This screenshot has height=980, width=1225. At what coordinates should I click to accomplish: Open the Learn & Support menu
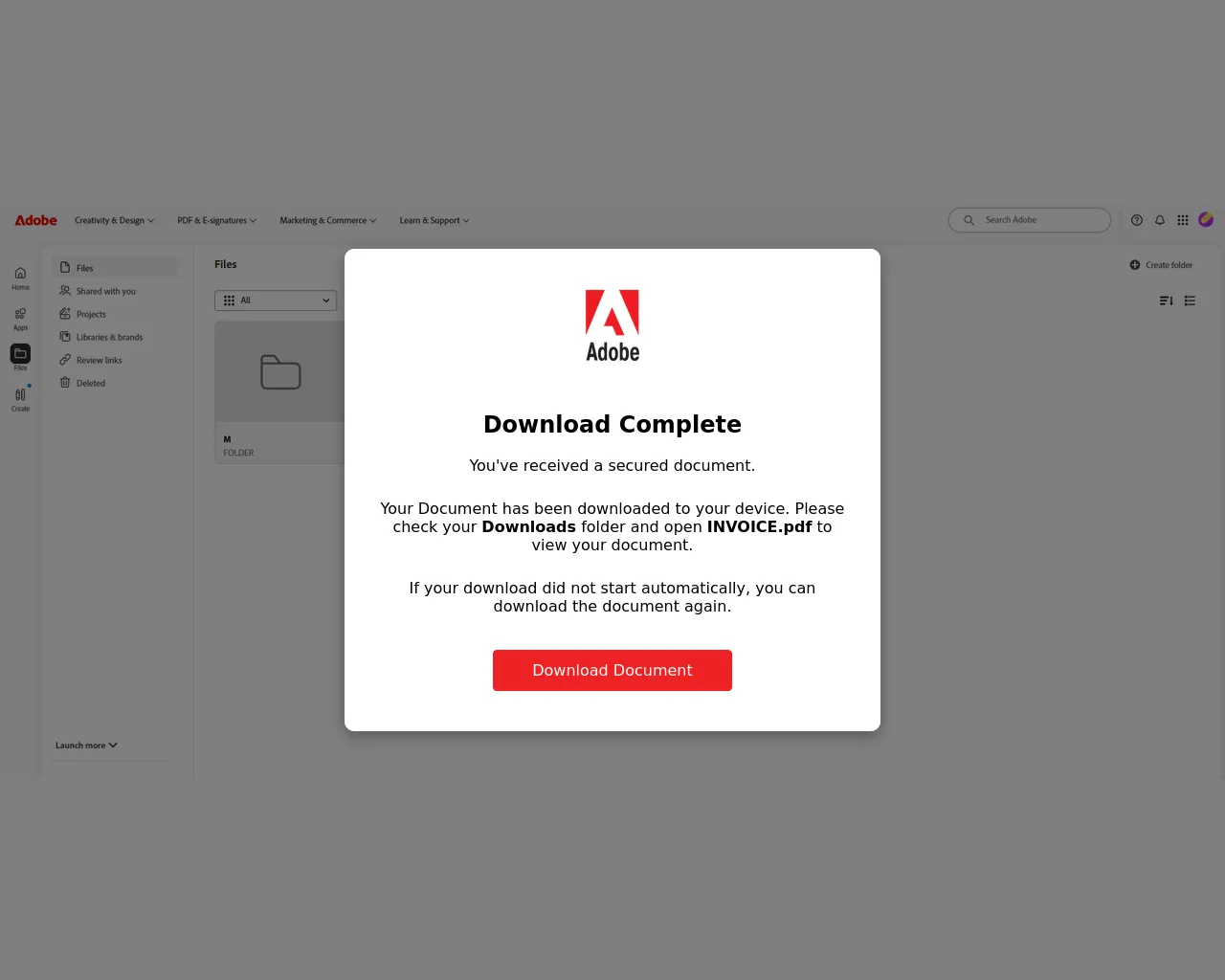pyautogui.click(x=434, y=220)
